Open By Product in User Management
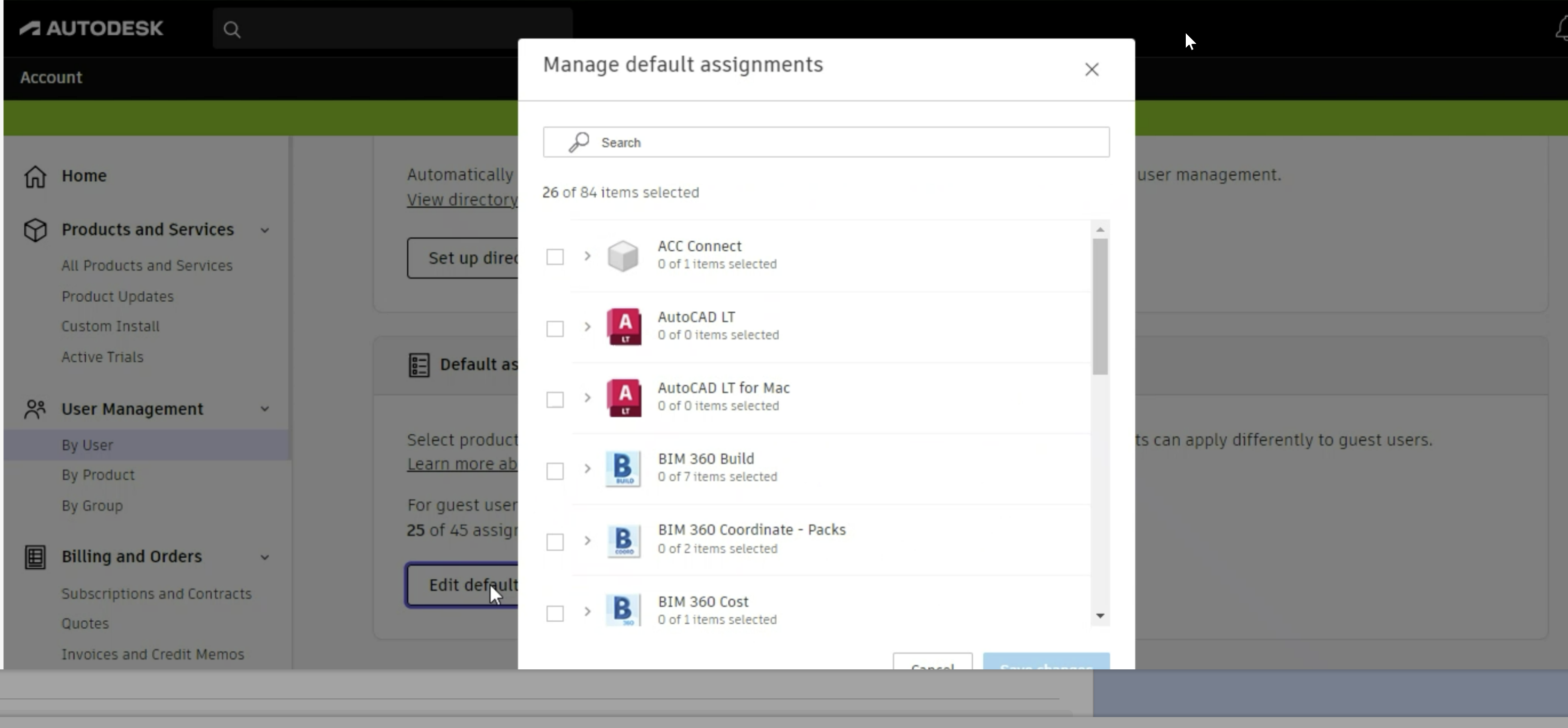This screenshot has height=728, width=1568. 98,475
